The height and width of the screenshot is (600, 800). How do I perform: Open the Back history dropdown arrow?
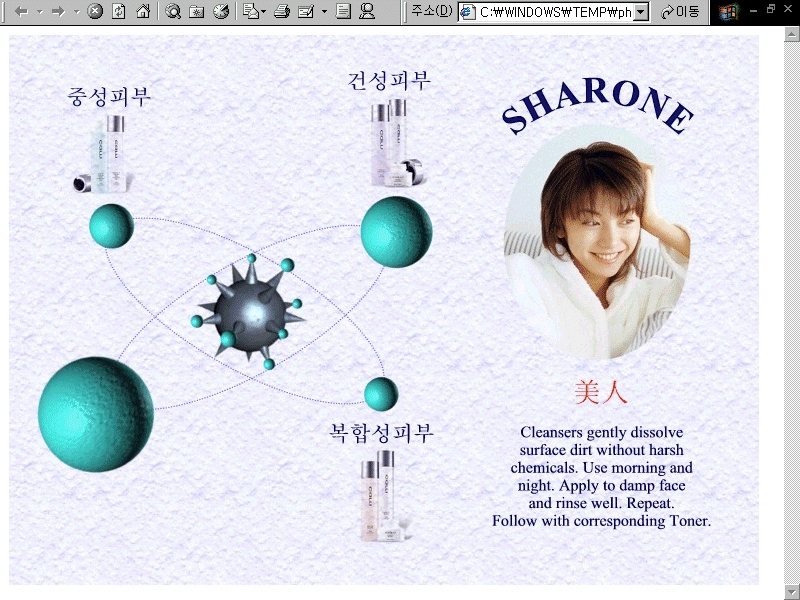tap(40, 11)
